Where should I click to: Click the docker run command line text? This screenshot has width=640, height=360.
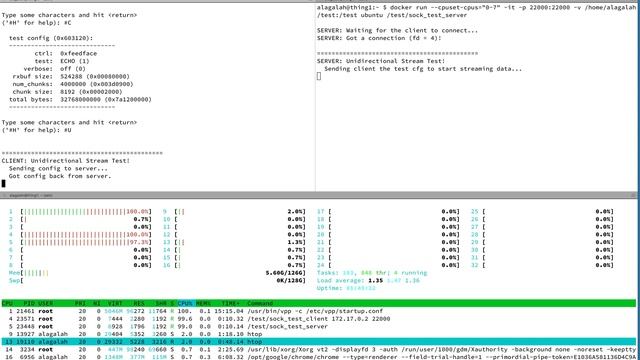[x=476, y=11]
